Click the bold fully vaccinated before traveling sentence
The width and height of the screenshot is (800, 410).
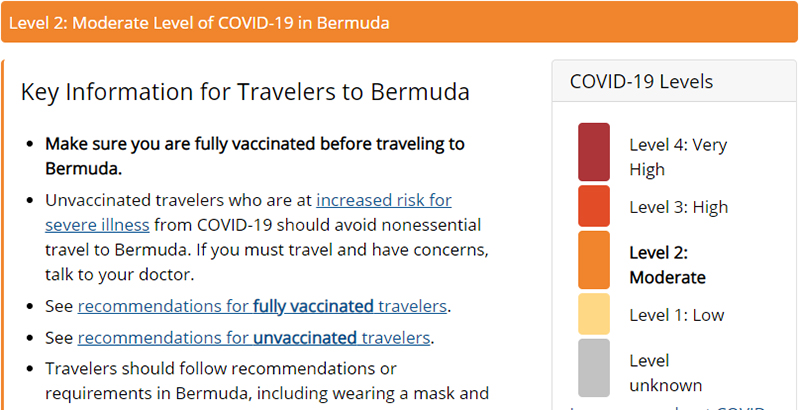pos(255,155)
